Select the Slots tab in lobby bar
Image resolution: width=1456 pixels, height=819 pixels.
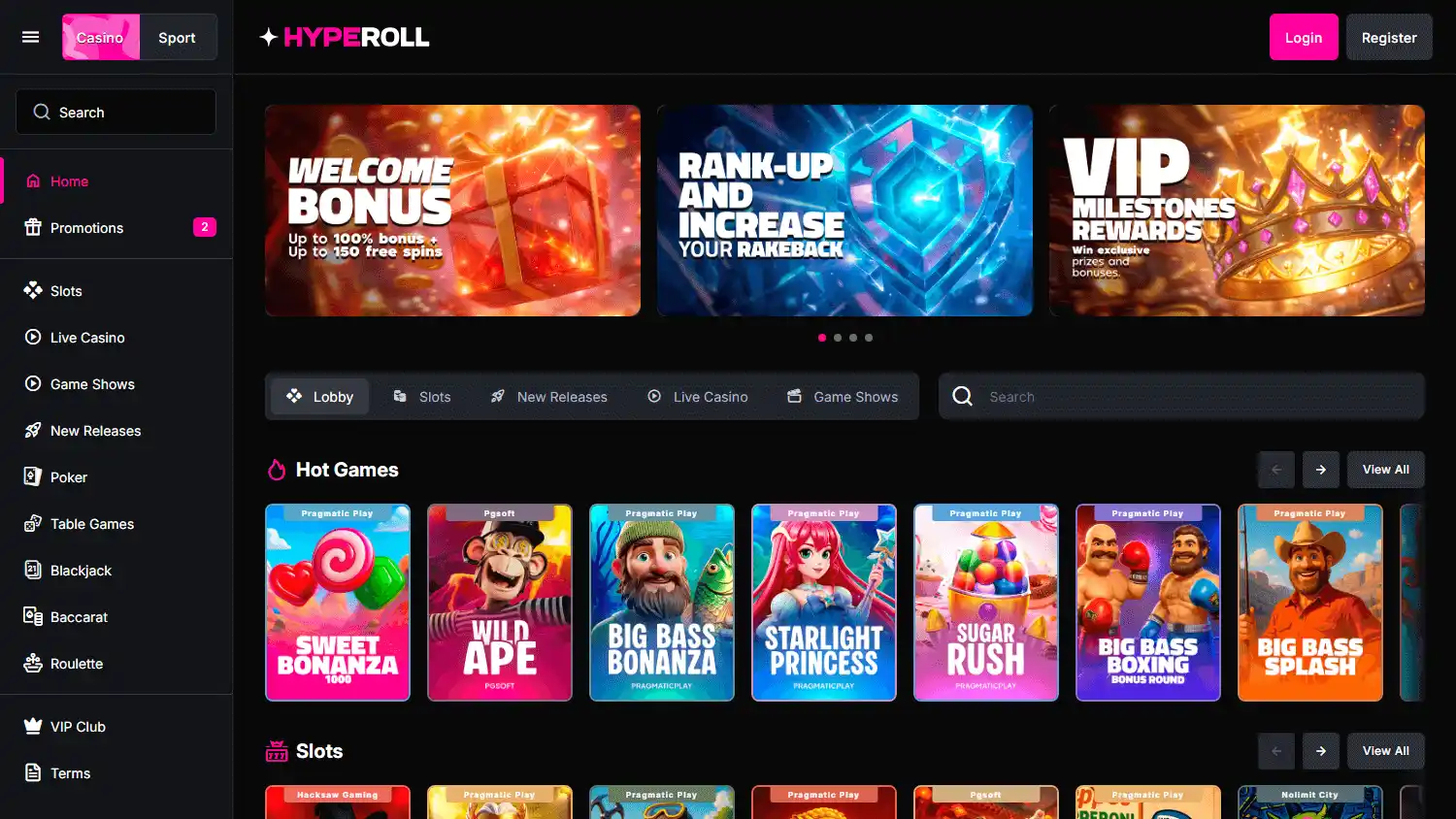tap(422, 396)
